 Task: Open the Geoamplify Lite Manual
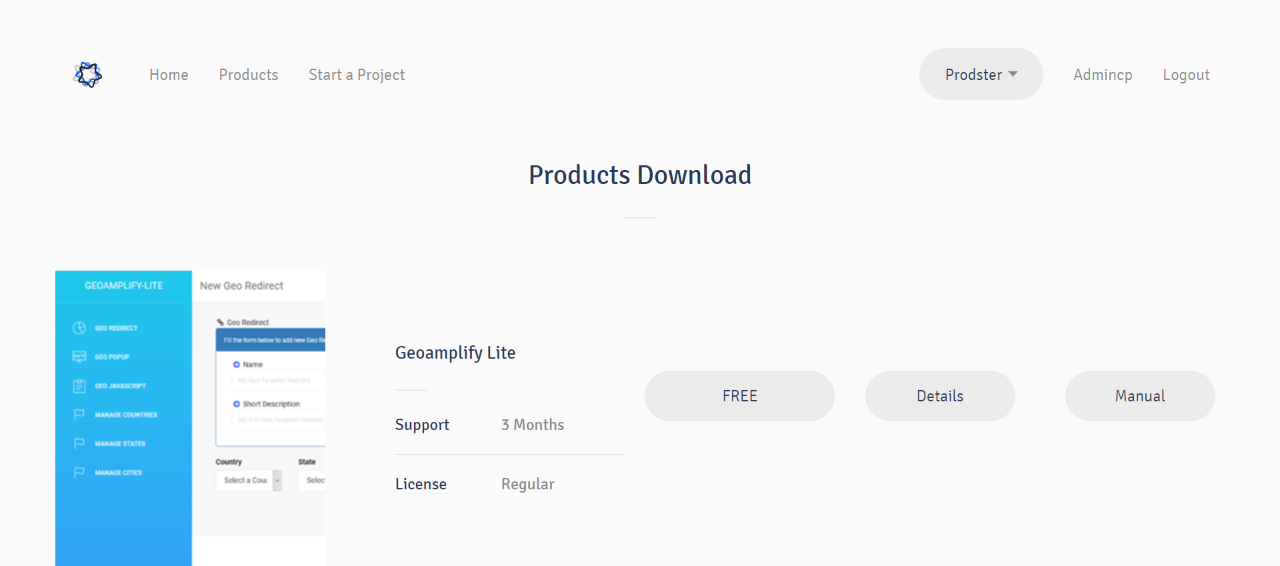(x=1140, y=396)
